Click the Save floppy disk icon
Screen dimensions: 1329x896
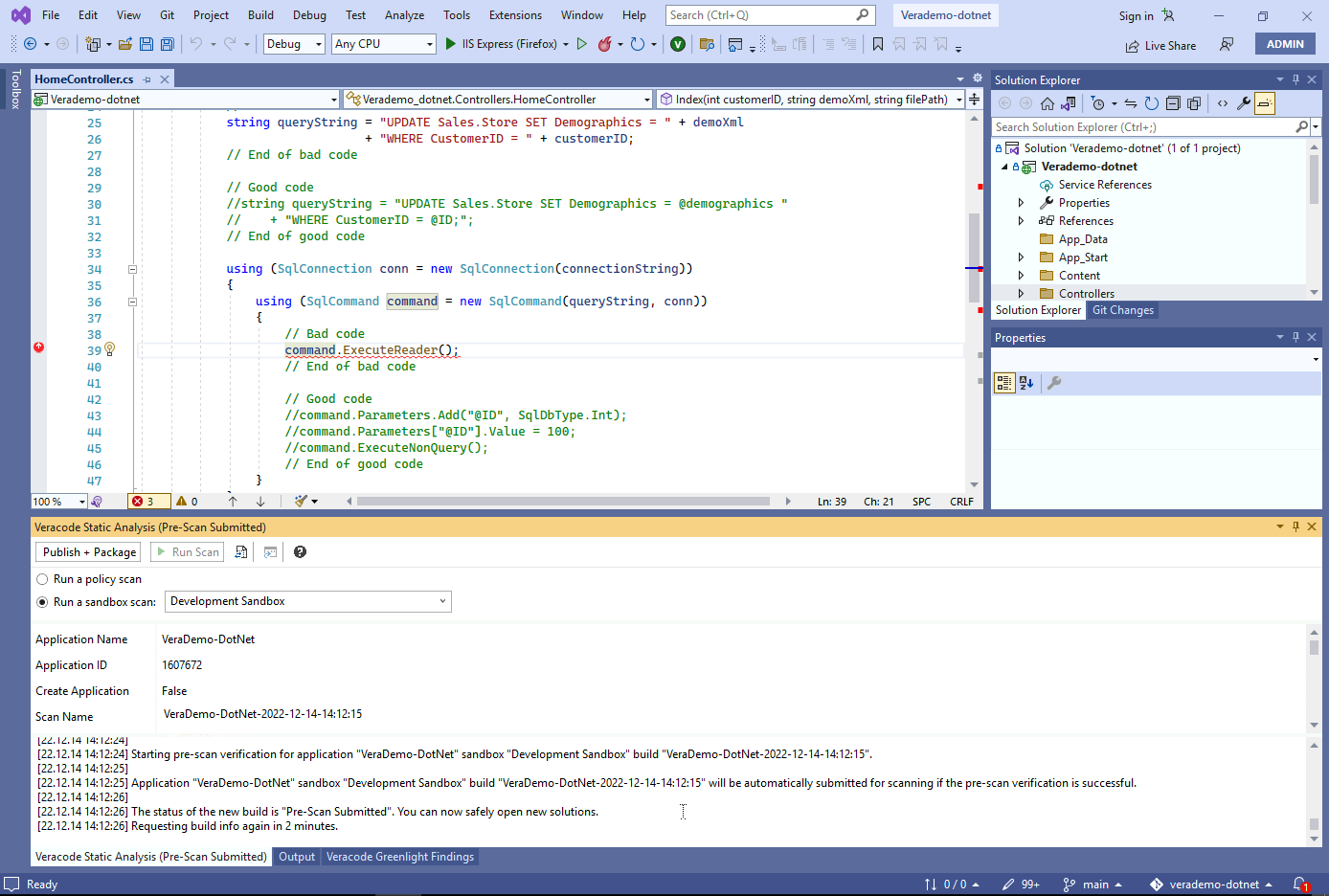146,44
